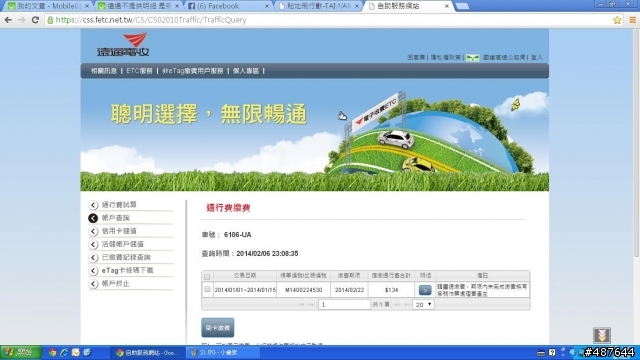Click the green eagle icon in the header links

[473, 58]
